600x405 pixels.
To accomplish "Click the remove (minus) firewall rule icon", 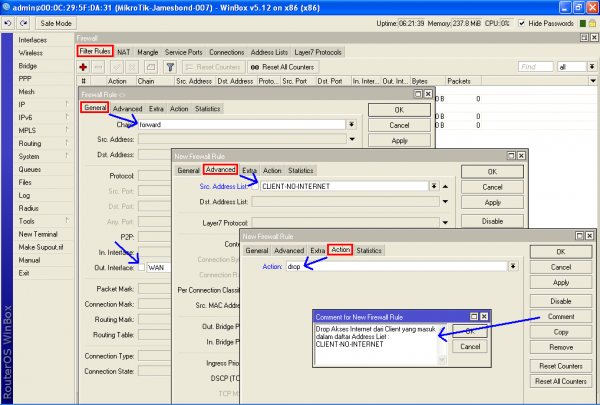I will click(98, 67).
